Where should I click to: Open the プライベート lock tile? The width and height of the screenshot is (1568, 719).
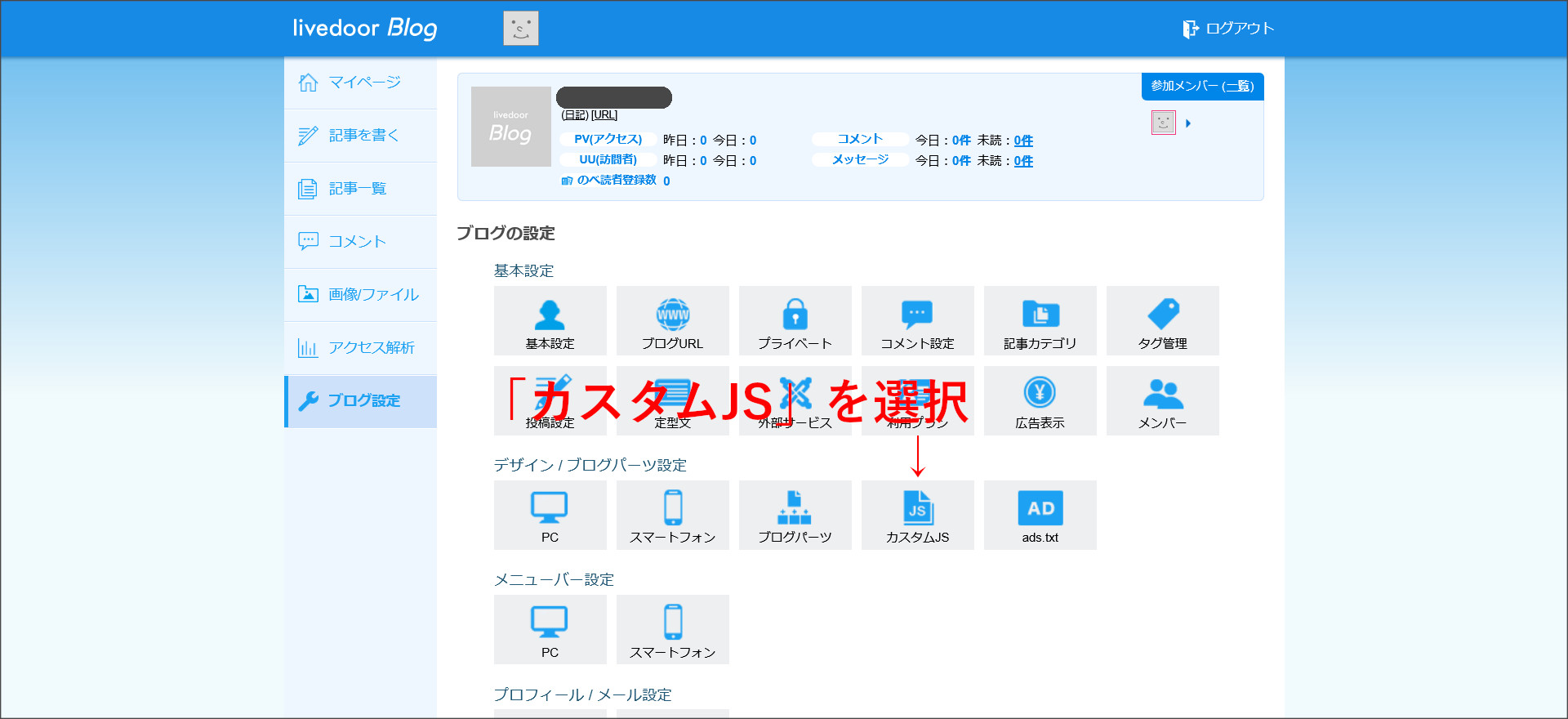[795, 320]
